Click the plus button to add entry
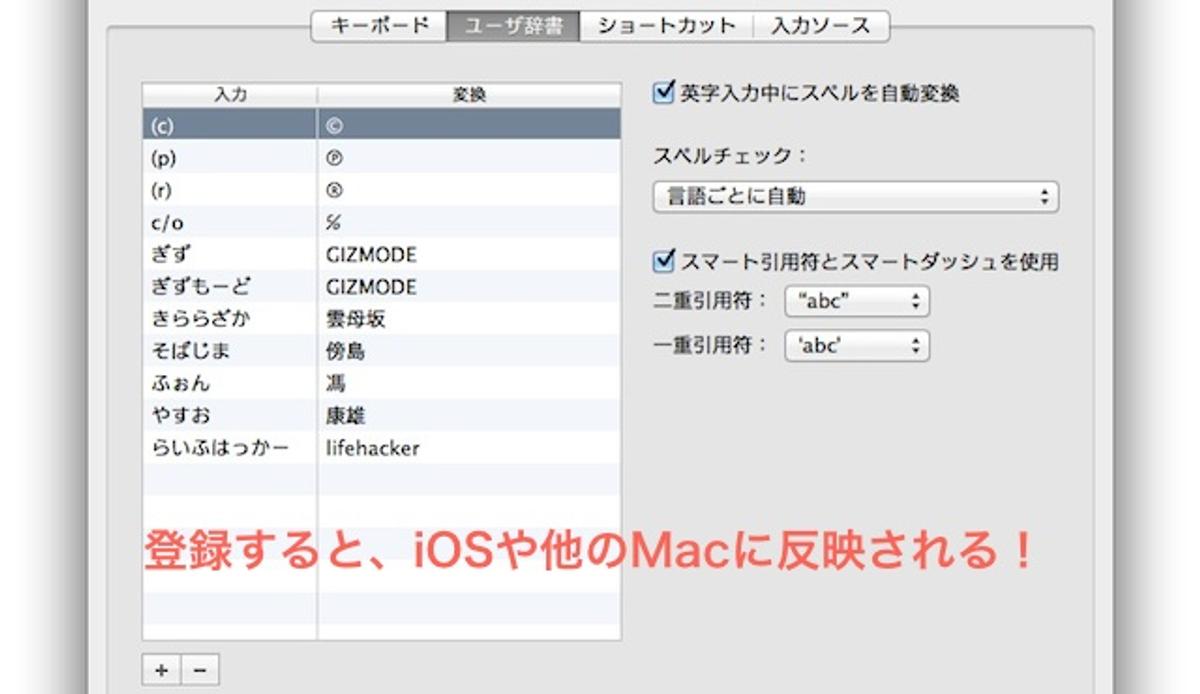 point(162,670)
